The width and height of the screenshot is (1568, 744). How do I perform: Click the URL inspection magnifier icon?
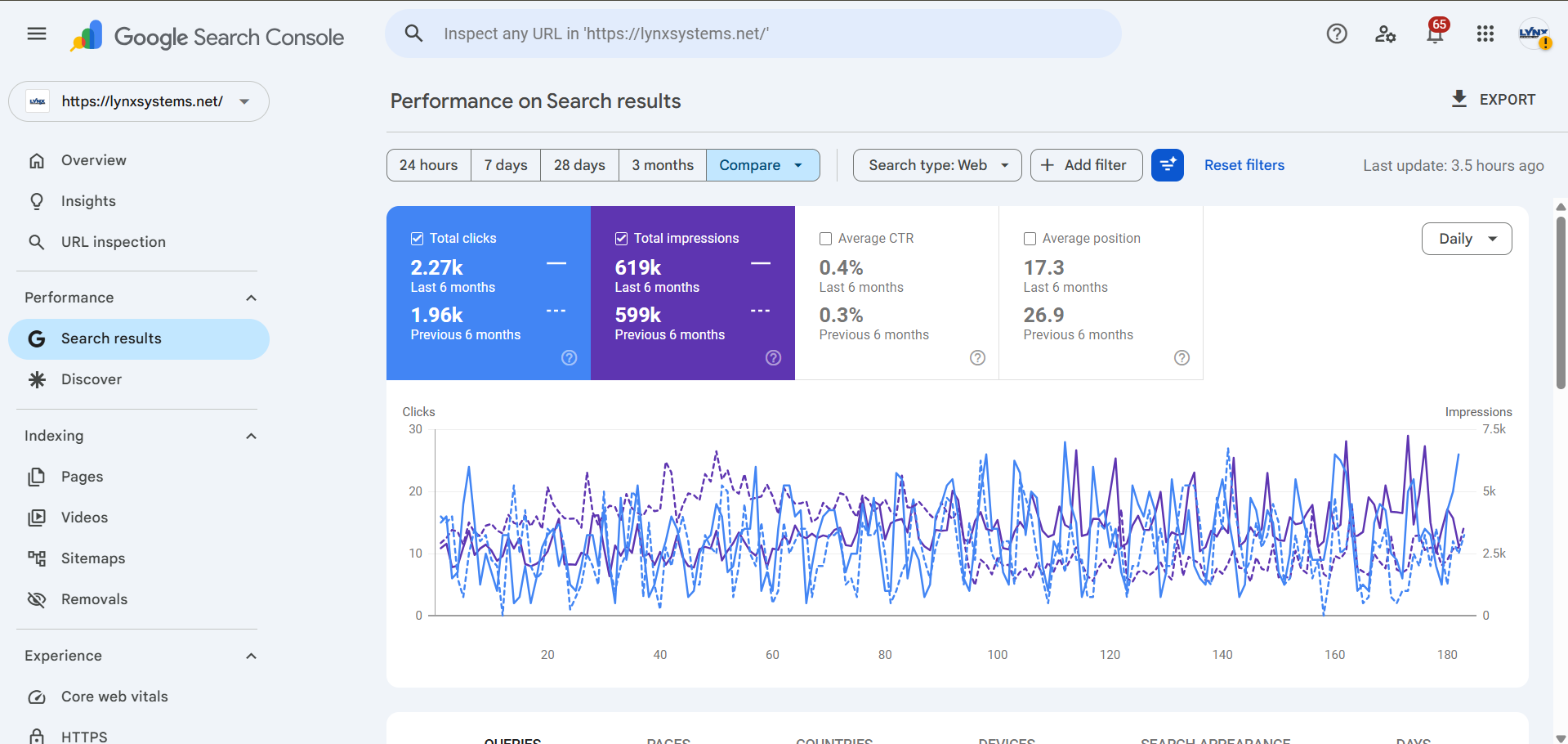37,242
